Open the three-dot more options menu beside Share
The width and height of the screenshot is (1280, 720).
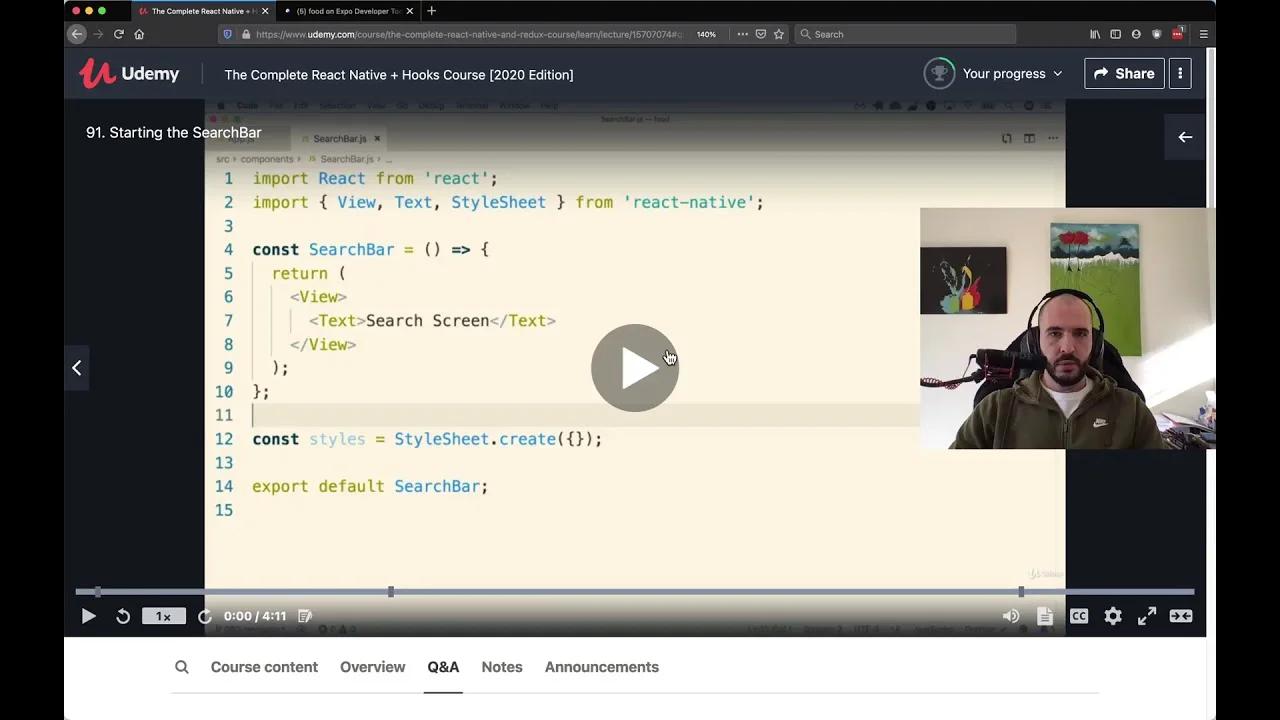pos(1180,74)
